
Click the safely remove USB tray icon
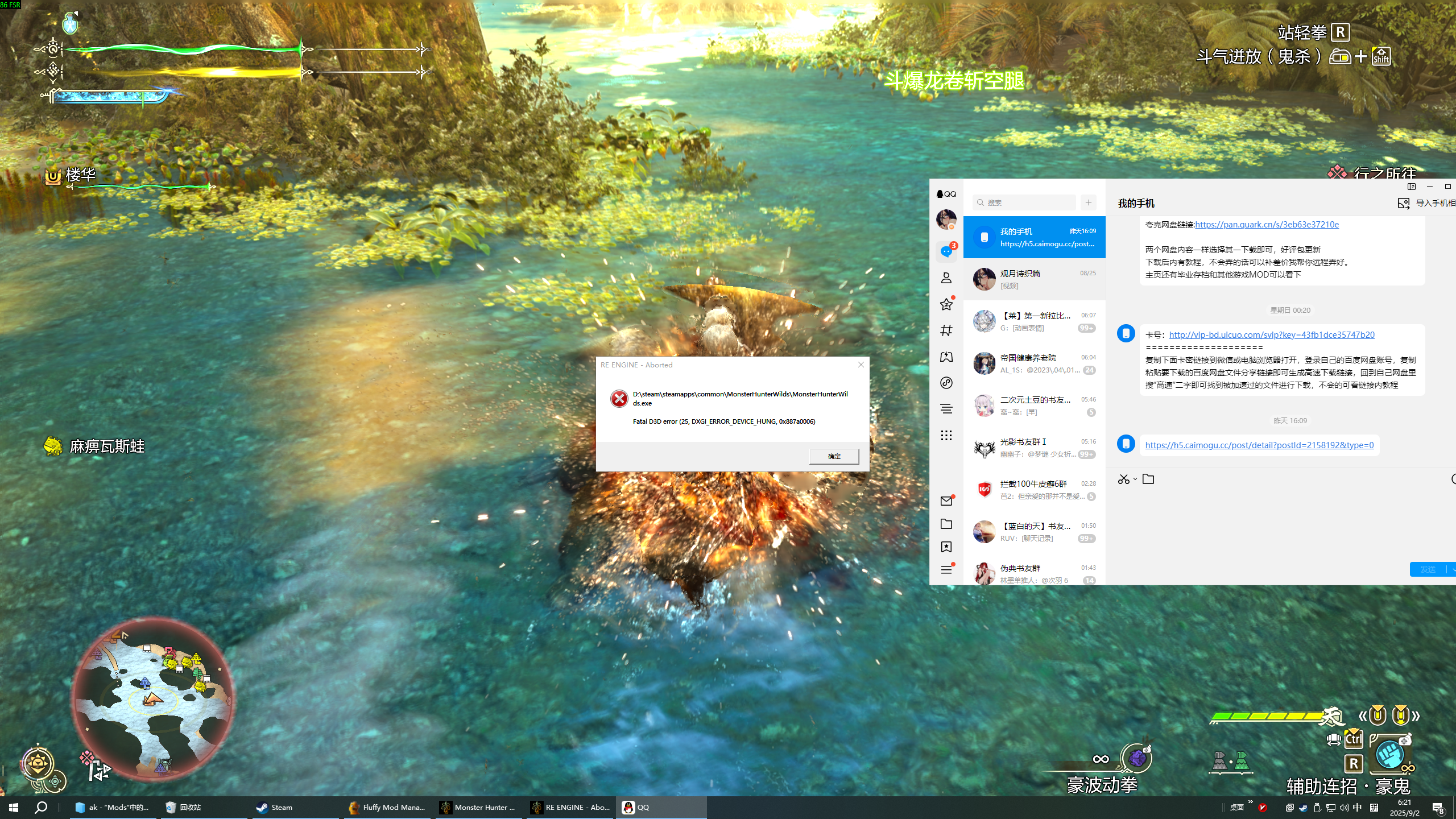(1317, 808)
